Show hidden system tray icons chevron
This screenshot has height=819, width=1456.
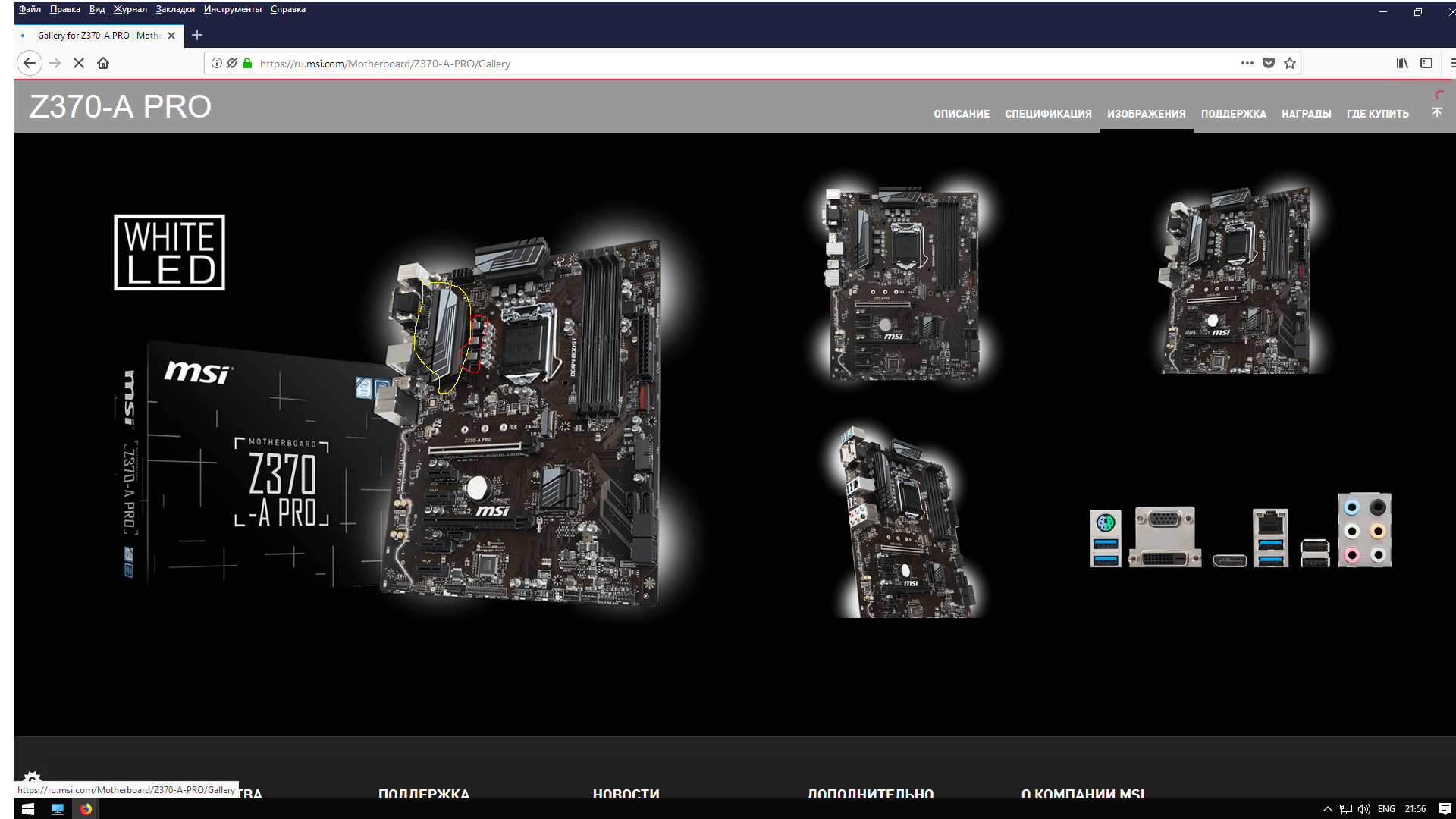[1328, 809]
